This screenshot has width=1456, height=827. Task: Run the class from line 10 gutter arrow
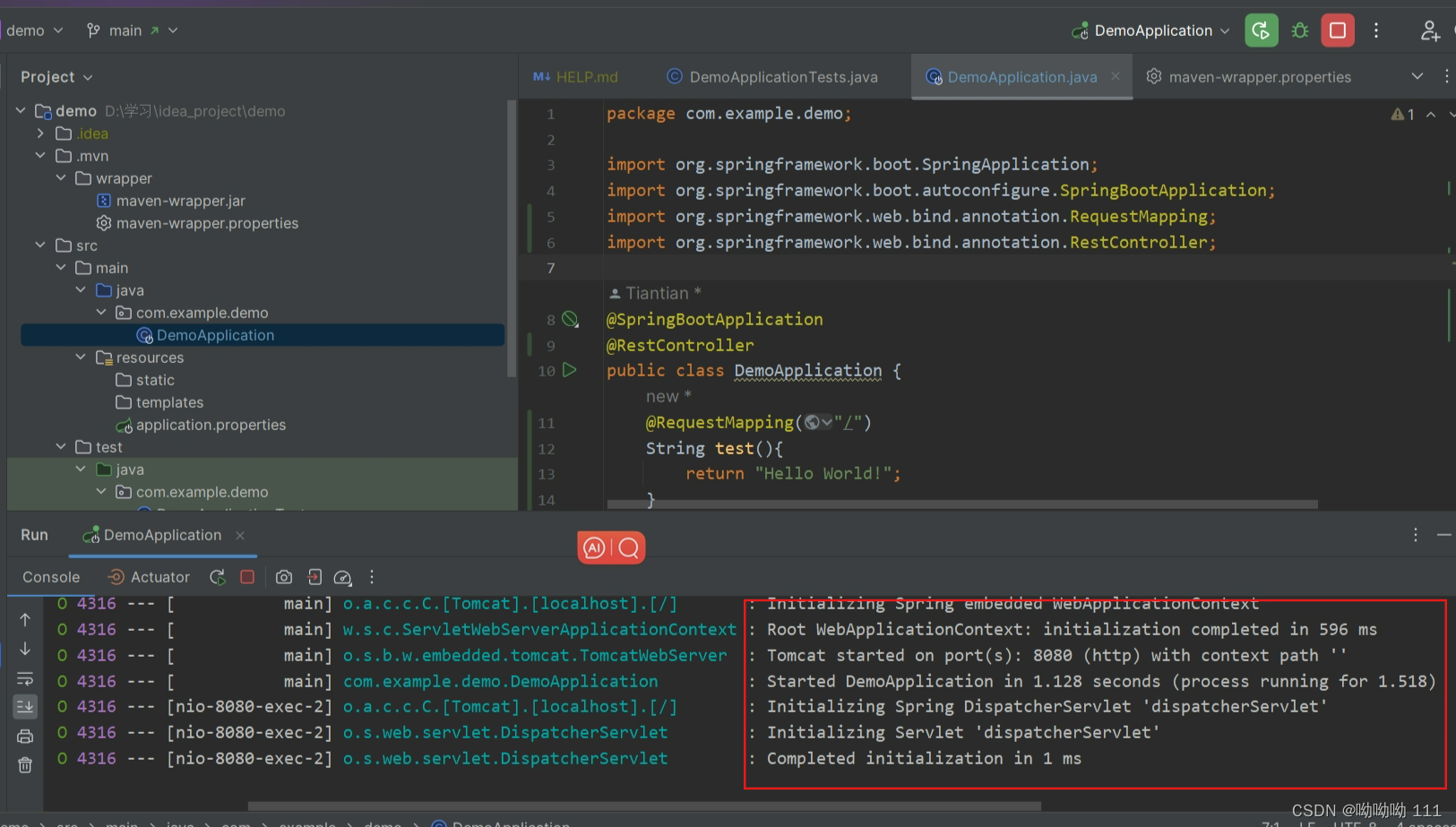point(570,370)
